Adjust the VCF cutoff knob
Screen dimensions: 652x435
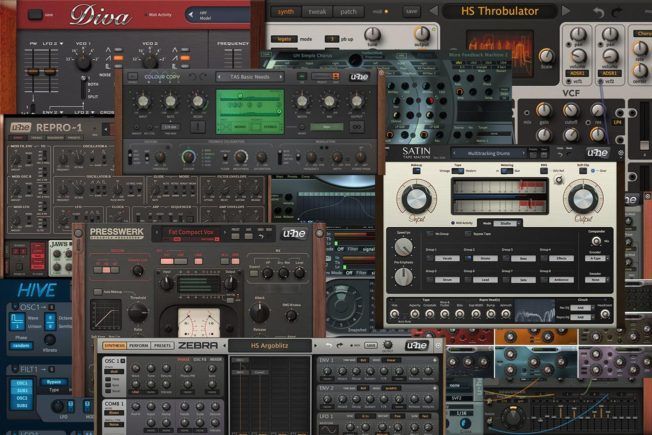coord(570,110)
